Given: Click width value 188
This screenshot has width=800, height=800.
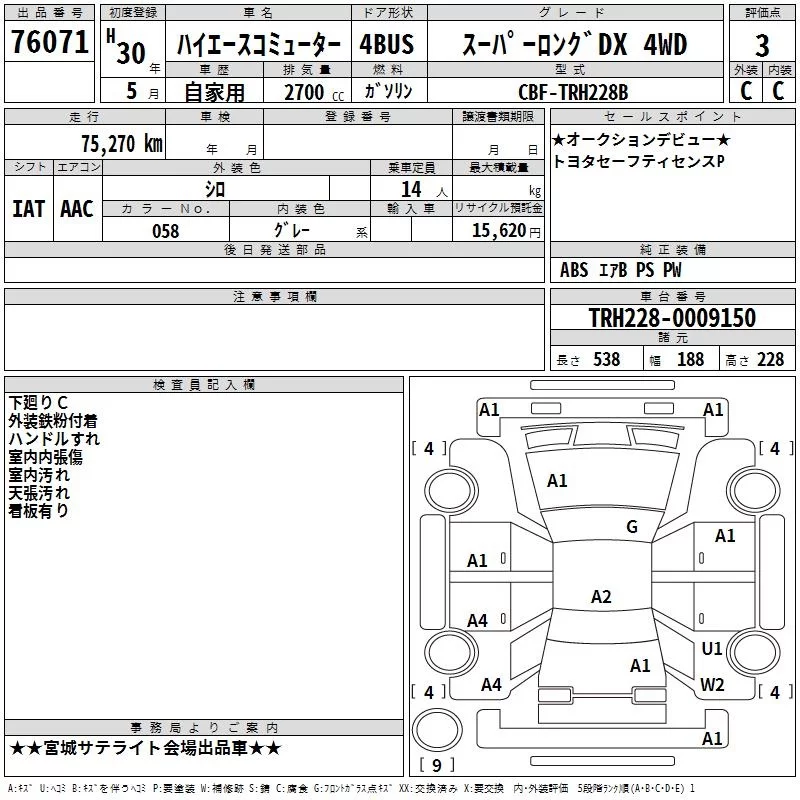Looking at the screenshot, I should (690, 359).
